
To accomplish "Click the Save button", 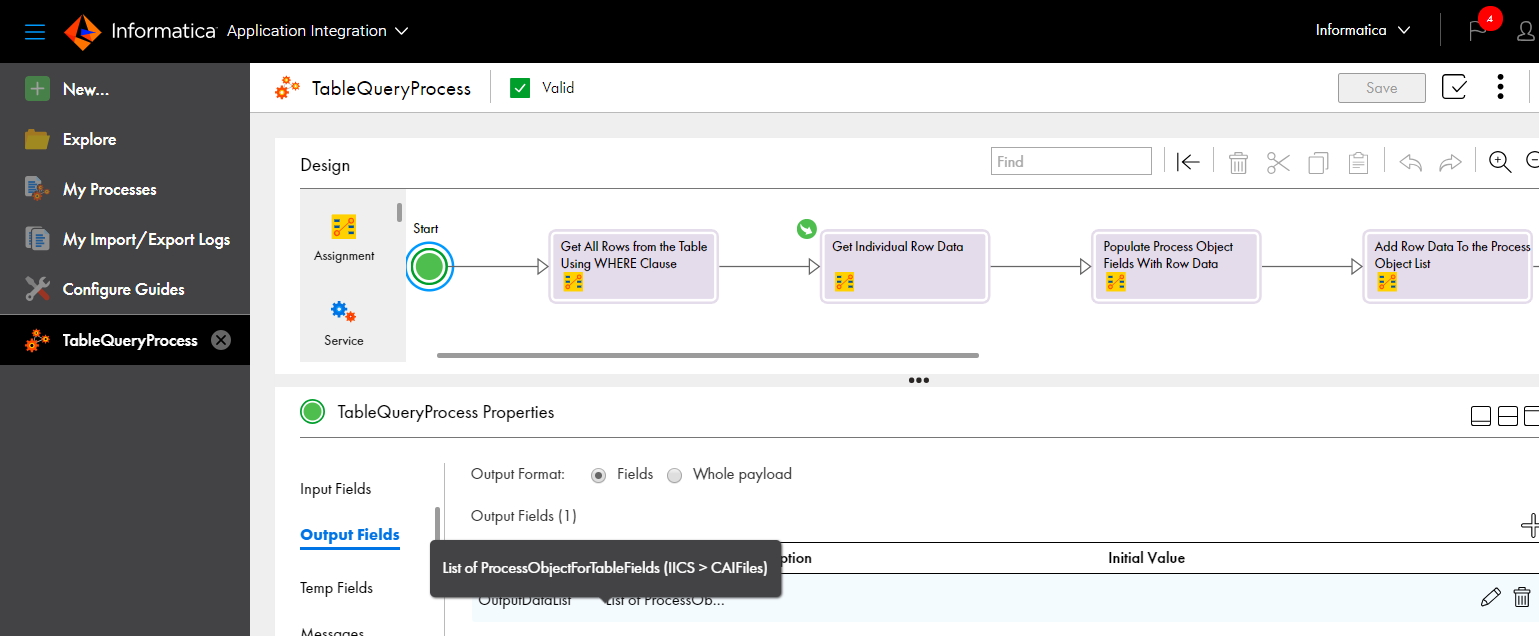I will (1382, 88).
